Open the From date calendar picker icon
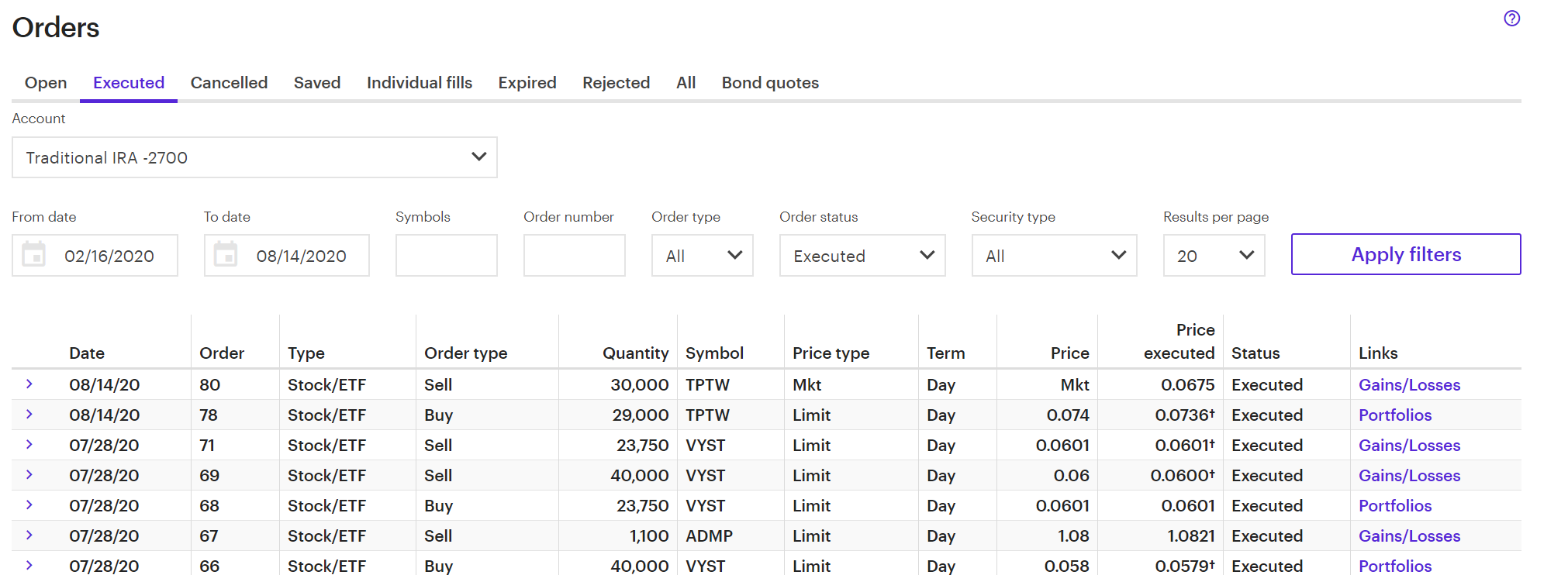 34,255
